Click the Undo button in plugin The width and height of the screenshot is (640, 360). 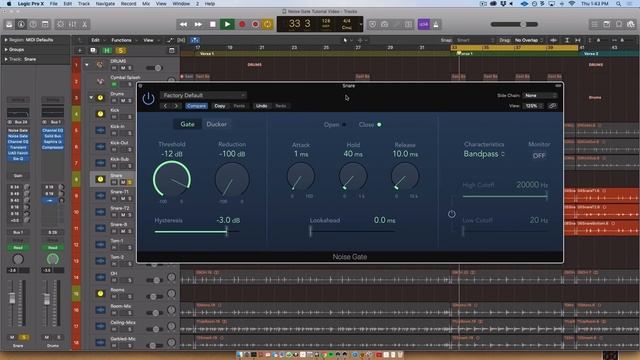(261, 106)
